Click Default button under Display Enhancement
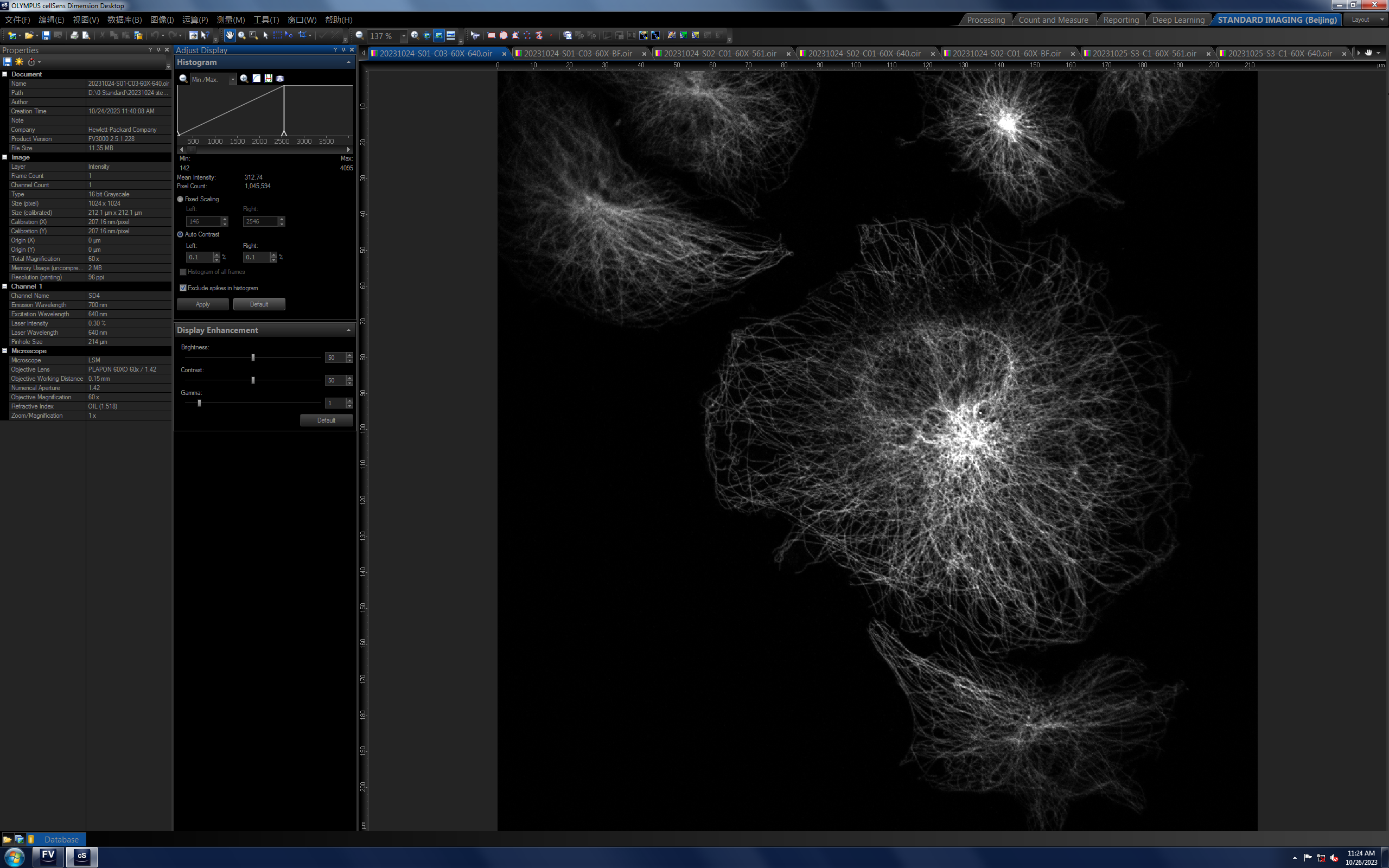The width and height of the screenshot is (1389, 868). point(326,420)
